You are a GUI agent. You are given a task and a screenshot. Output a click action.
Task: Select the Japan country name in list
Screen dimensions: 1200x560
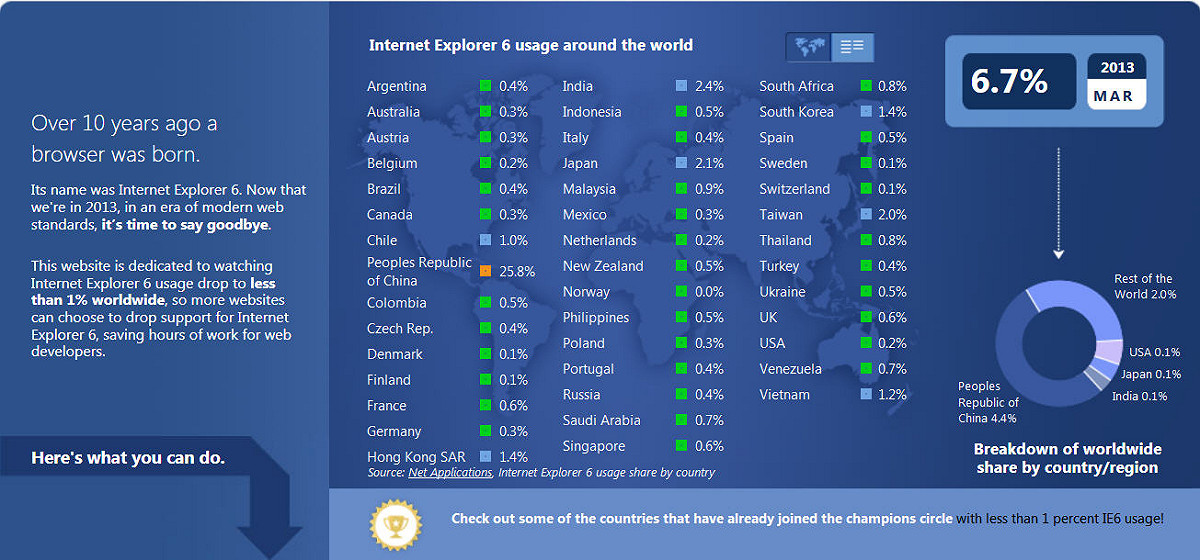pos(580,163)
